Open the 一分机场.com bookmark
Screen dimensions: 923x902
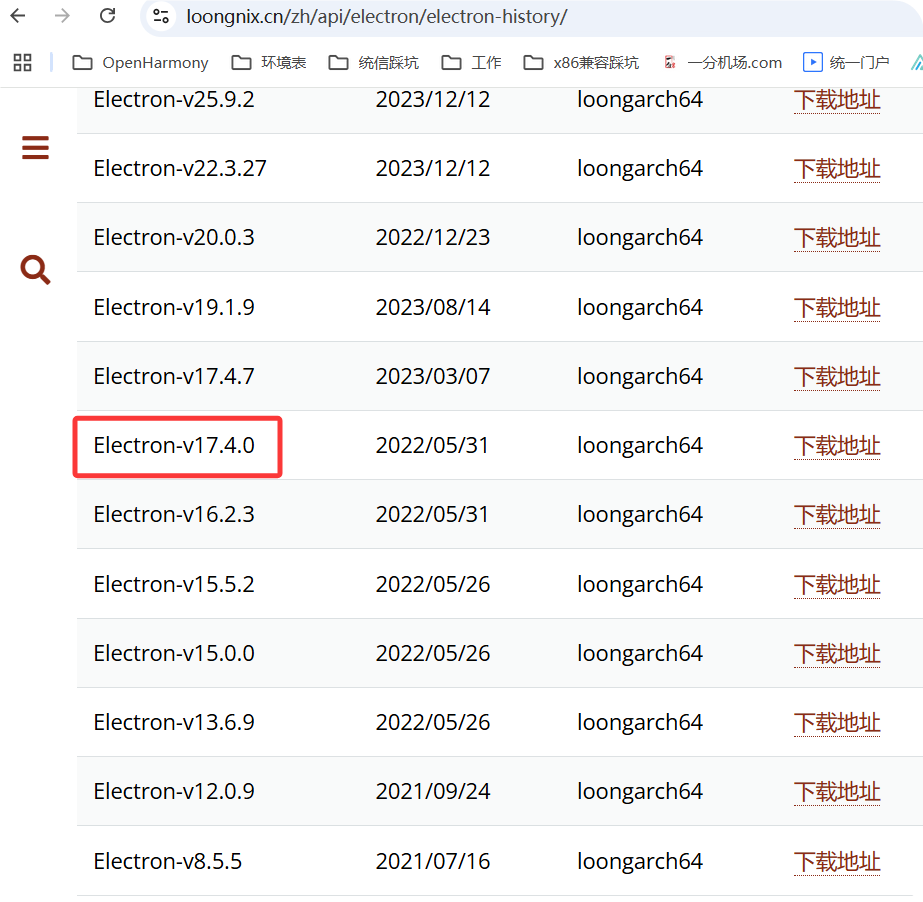click(x=723, y=62)
